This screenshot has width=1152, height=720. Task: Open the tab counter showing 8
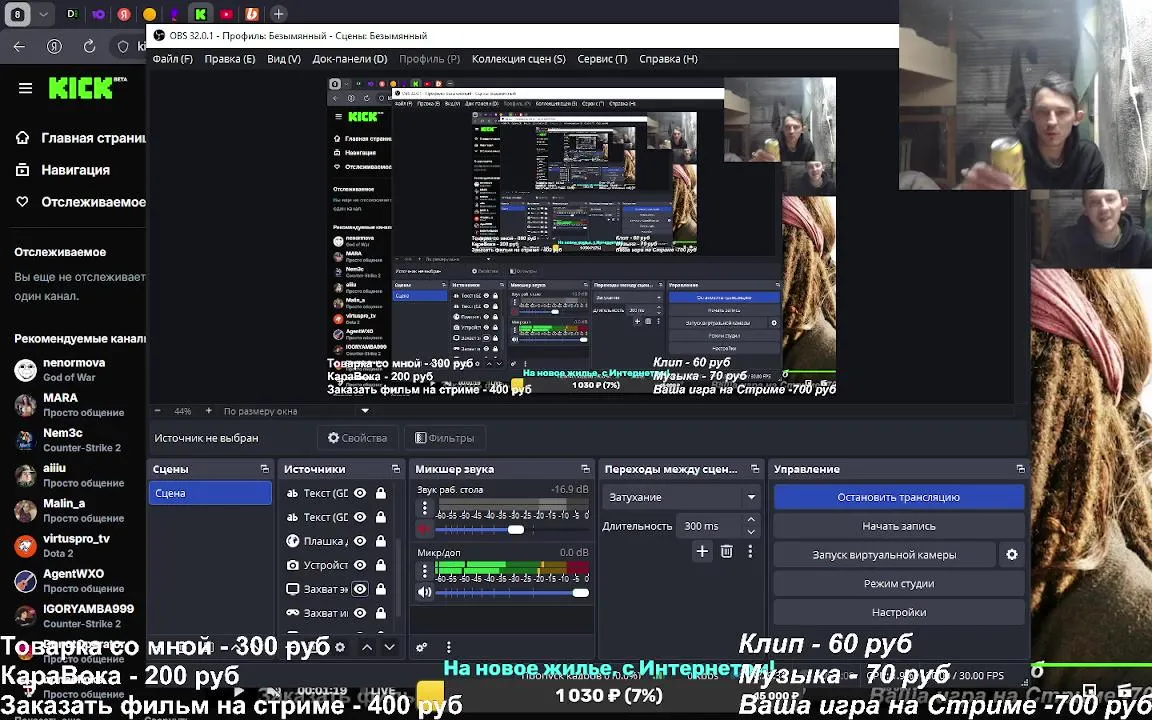pos(18,13)
